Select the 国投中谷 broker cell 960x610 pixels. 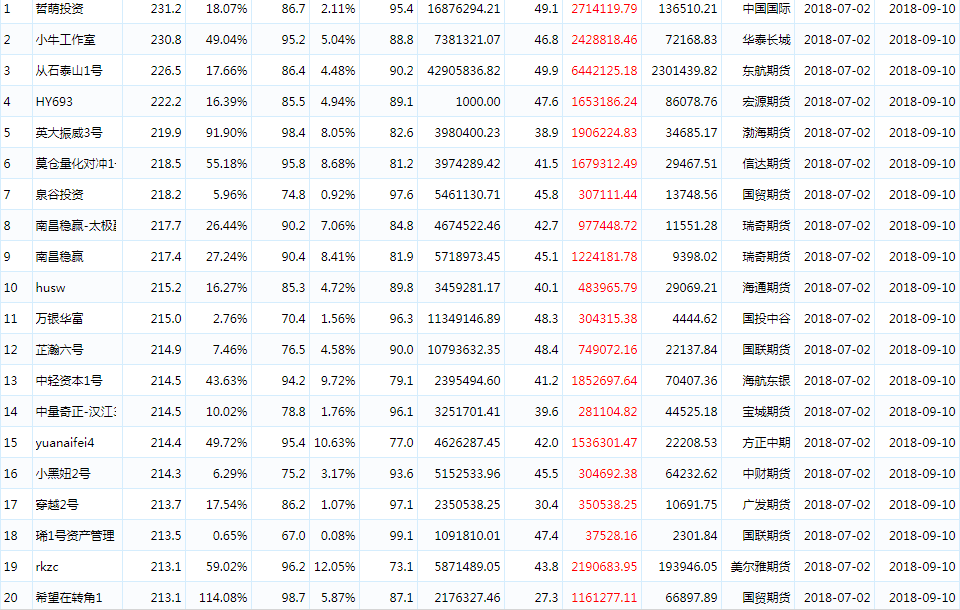point(767,319)
